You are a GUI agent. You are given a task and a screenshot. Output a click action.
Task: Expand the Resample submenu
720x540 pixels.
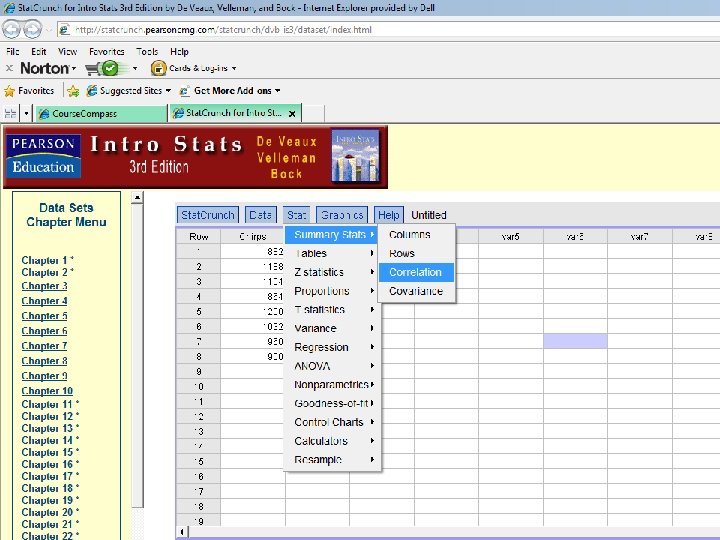[x=332, y=460]
